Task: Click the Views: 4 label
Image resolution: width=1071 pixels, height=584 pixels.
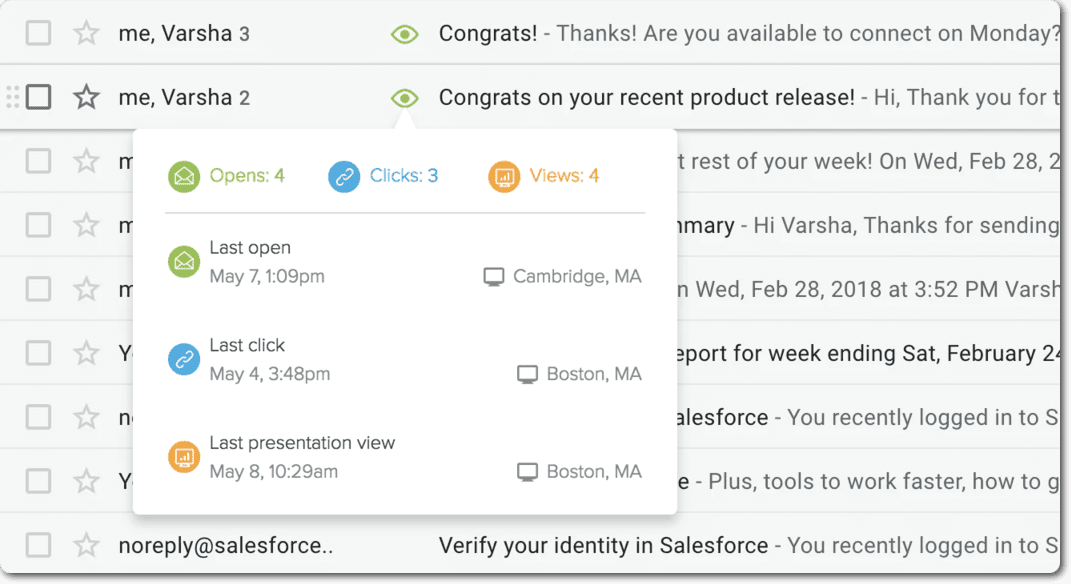Action: [564, 176]
